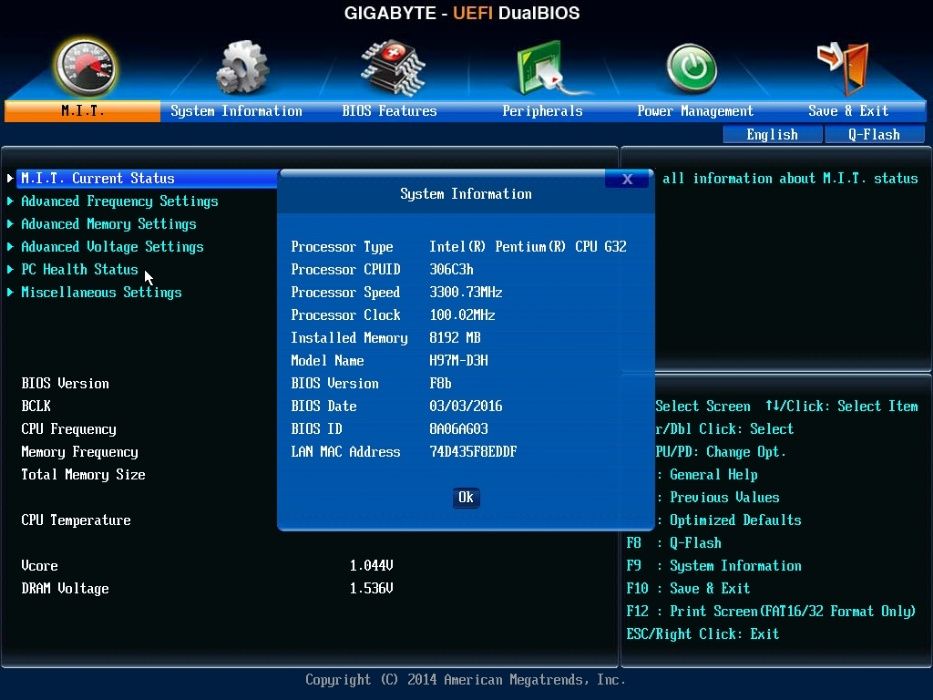Viewport: 933px width, 700px height.
Task: Open the BIOS Features tab
Action: (x=389, y=111)
